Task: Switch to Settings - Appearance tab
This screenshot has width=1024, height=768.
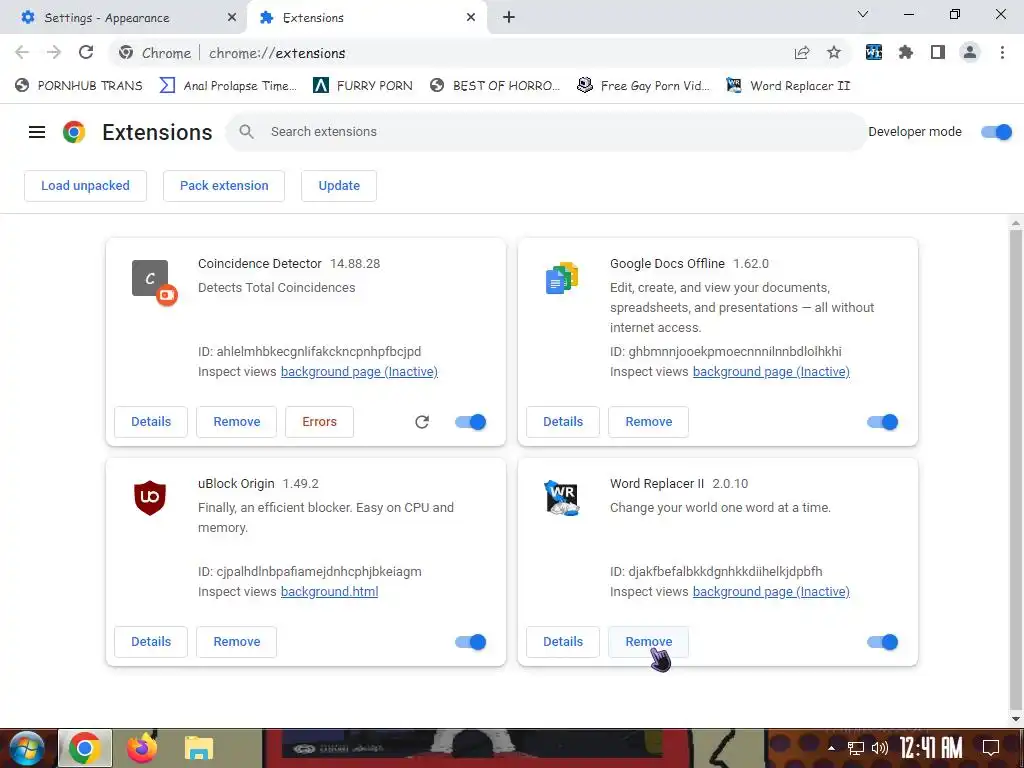Action: coord(123,18)
